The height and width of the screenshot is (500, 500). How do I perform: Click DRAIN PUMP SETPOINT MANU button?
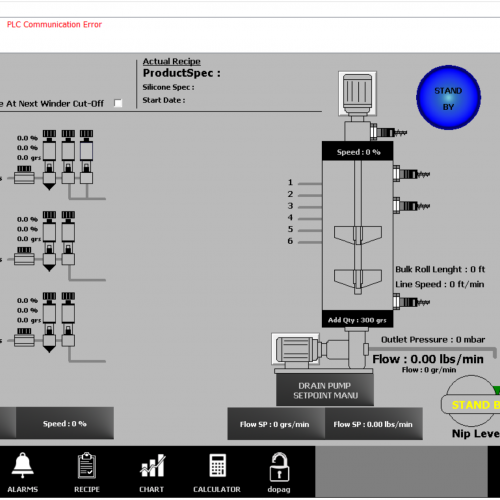click(x=325, y=390)
